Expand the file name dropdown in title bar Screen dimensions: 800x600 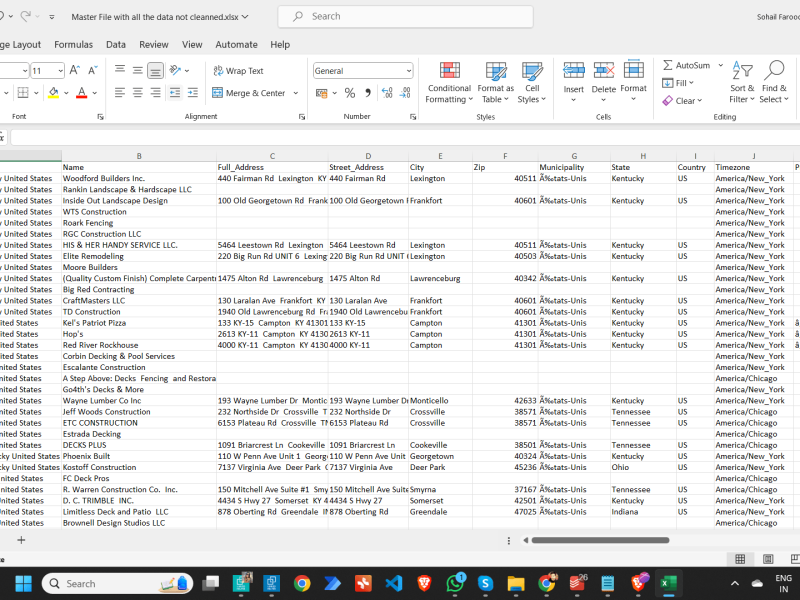coord(245,17)
